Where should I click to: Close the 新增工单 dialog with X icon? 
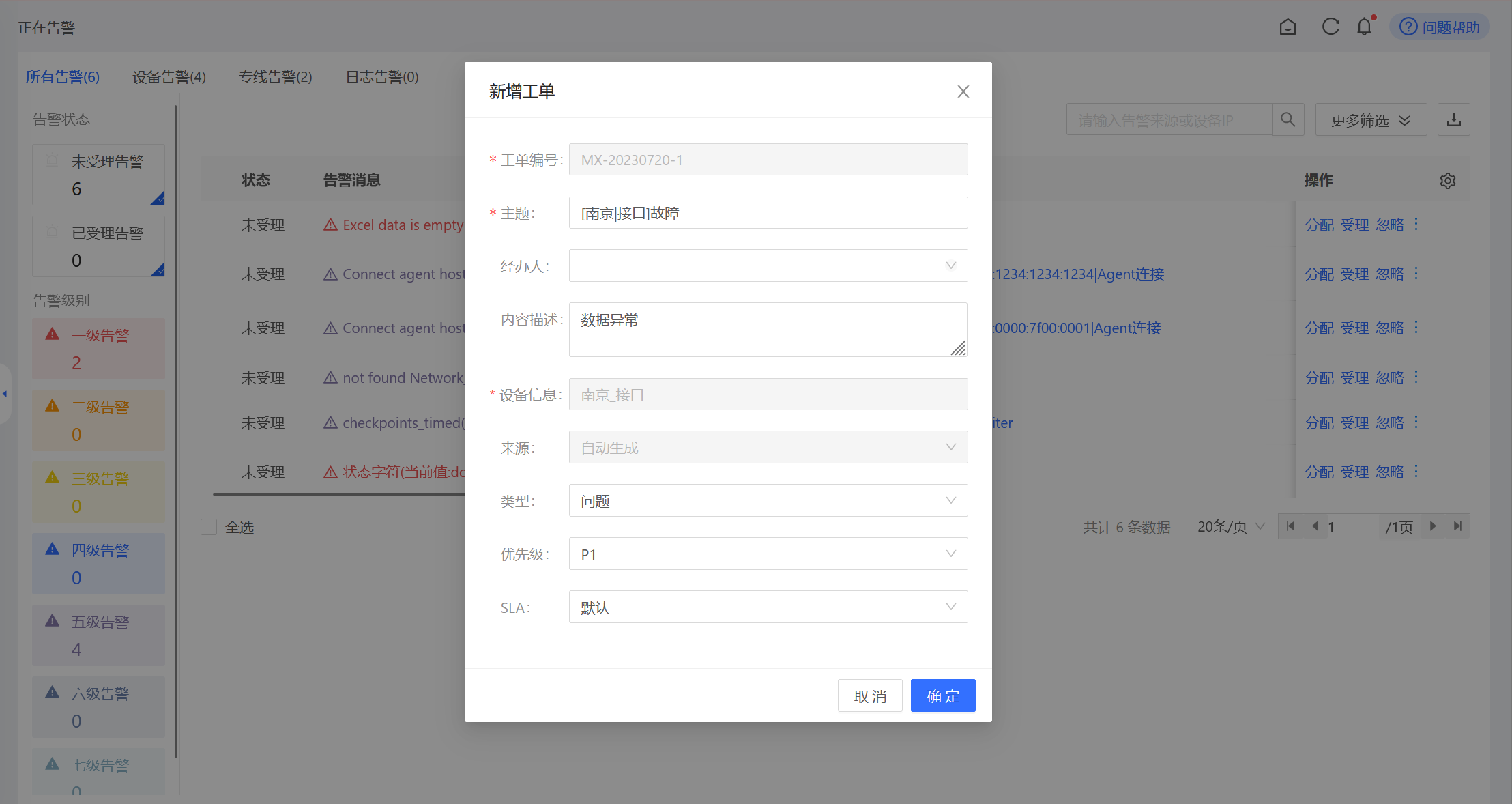[963, 91]
